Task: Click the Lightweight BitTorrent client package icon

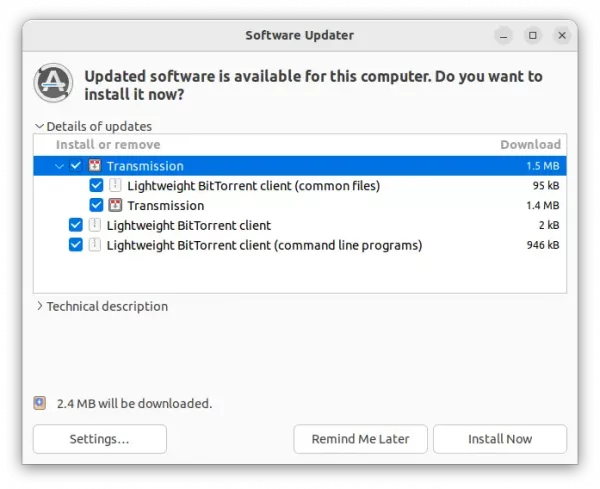Action: (95, 225)
